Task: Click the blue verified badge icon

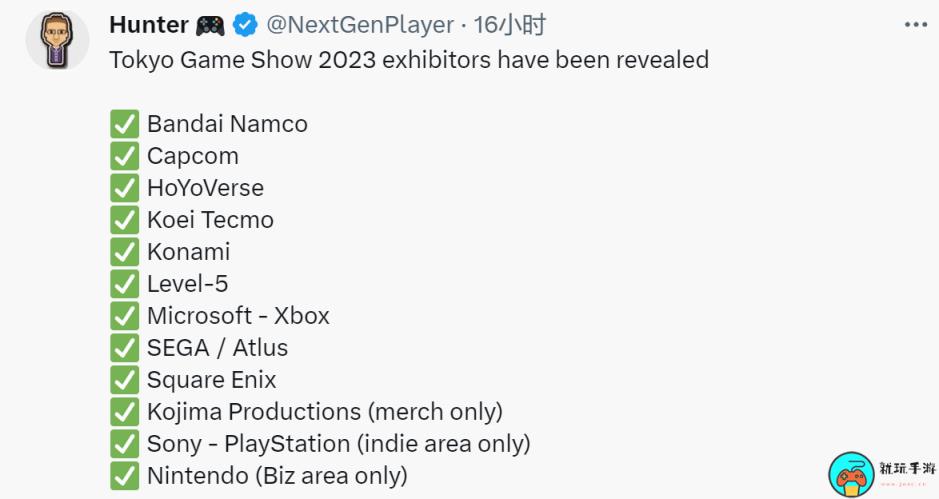Action: [245, 25]
